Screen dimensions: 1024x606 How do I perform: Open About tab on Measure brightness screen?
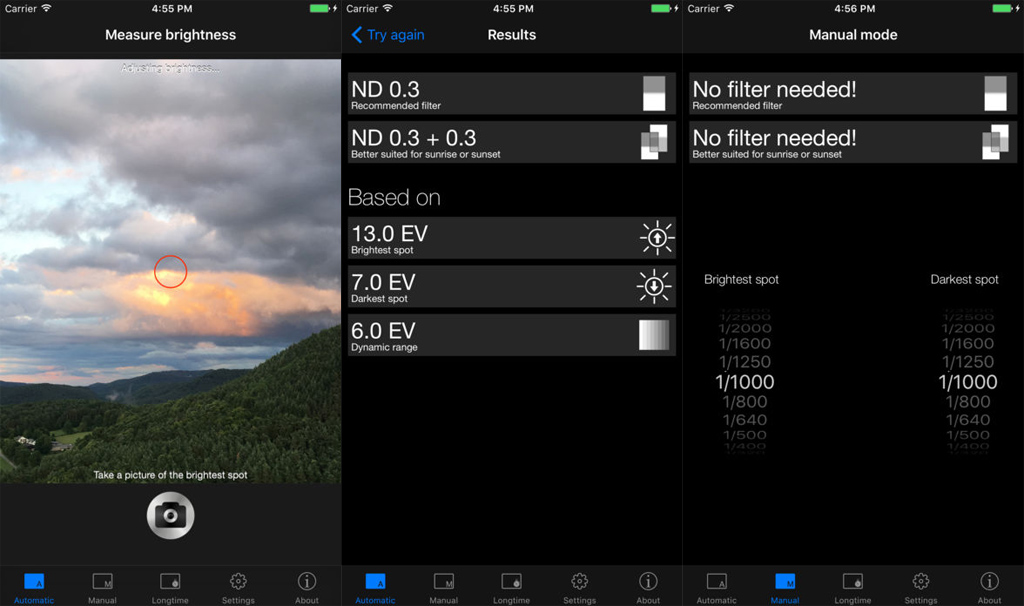[x=307, y=587]
